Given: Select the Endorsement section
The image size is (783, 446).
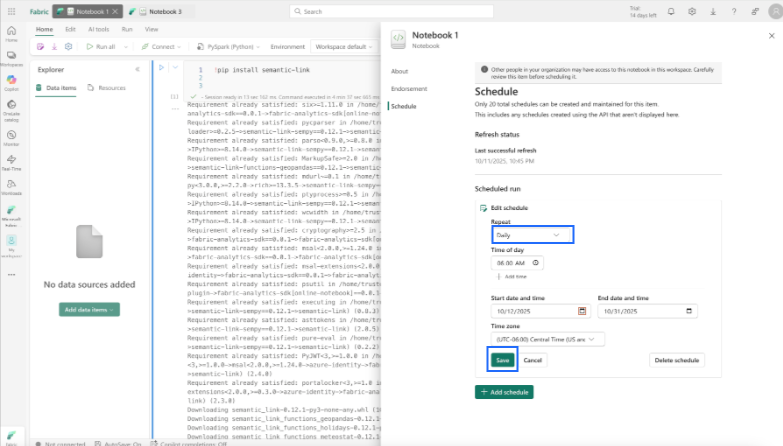Looking at the screenshot, I should point(409,89).
